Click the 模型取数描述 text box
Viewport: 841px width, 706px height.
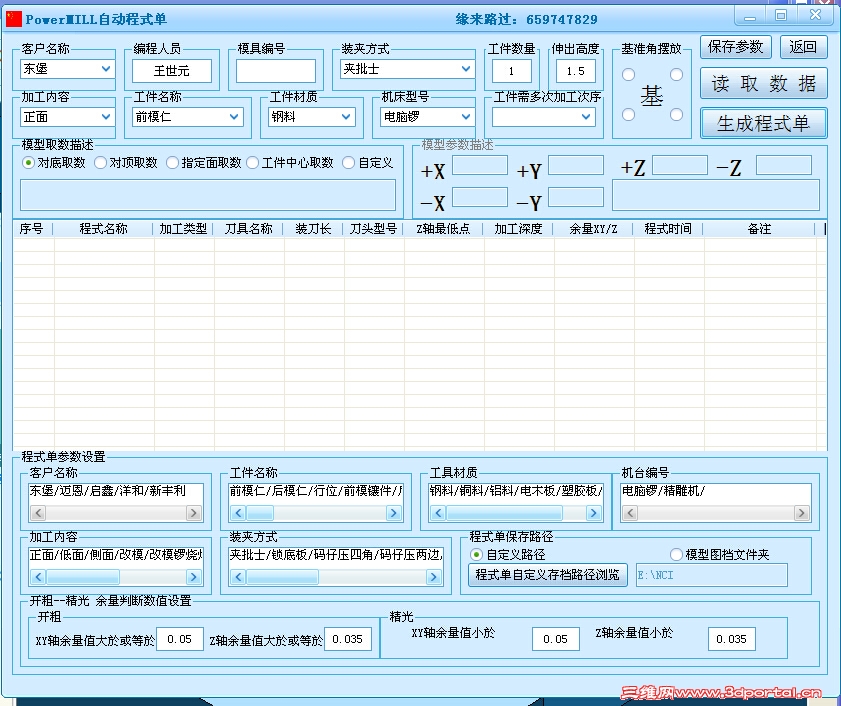[208, 195]
